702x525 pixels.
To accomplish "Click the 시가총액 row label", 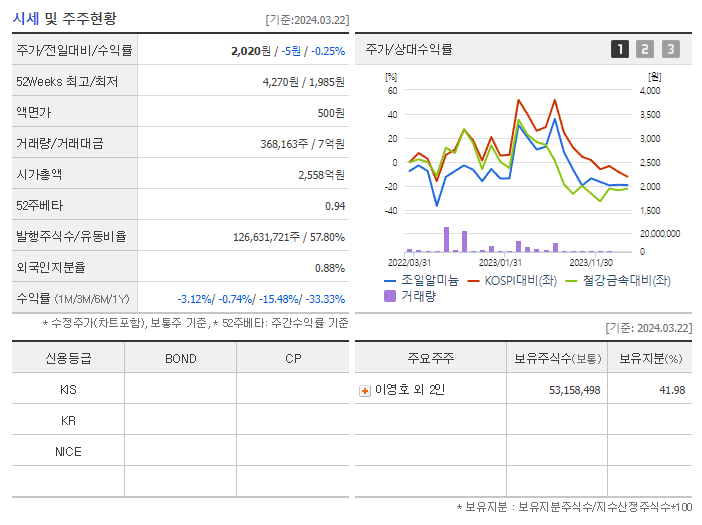I will tap(39, 174).
